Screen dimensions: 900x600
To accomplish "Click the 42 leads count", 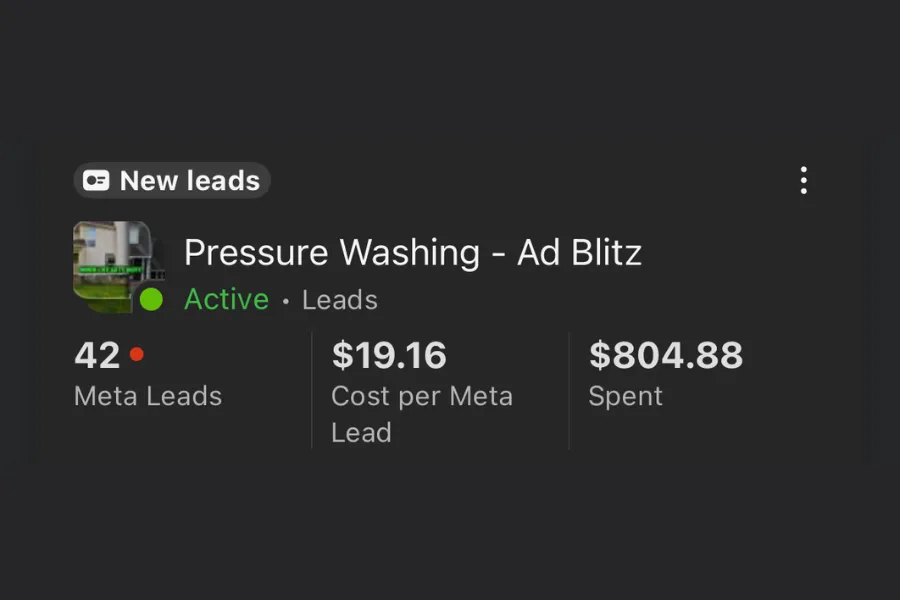I will tap(97, 355).
